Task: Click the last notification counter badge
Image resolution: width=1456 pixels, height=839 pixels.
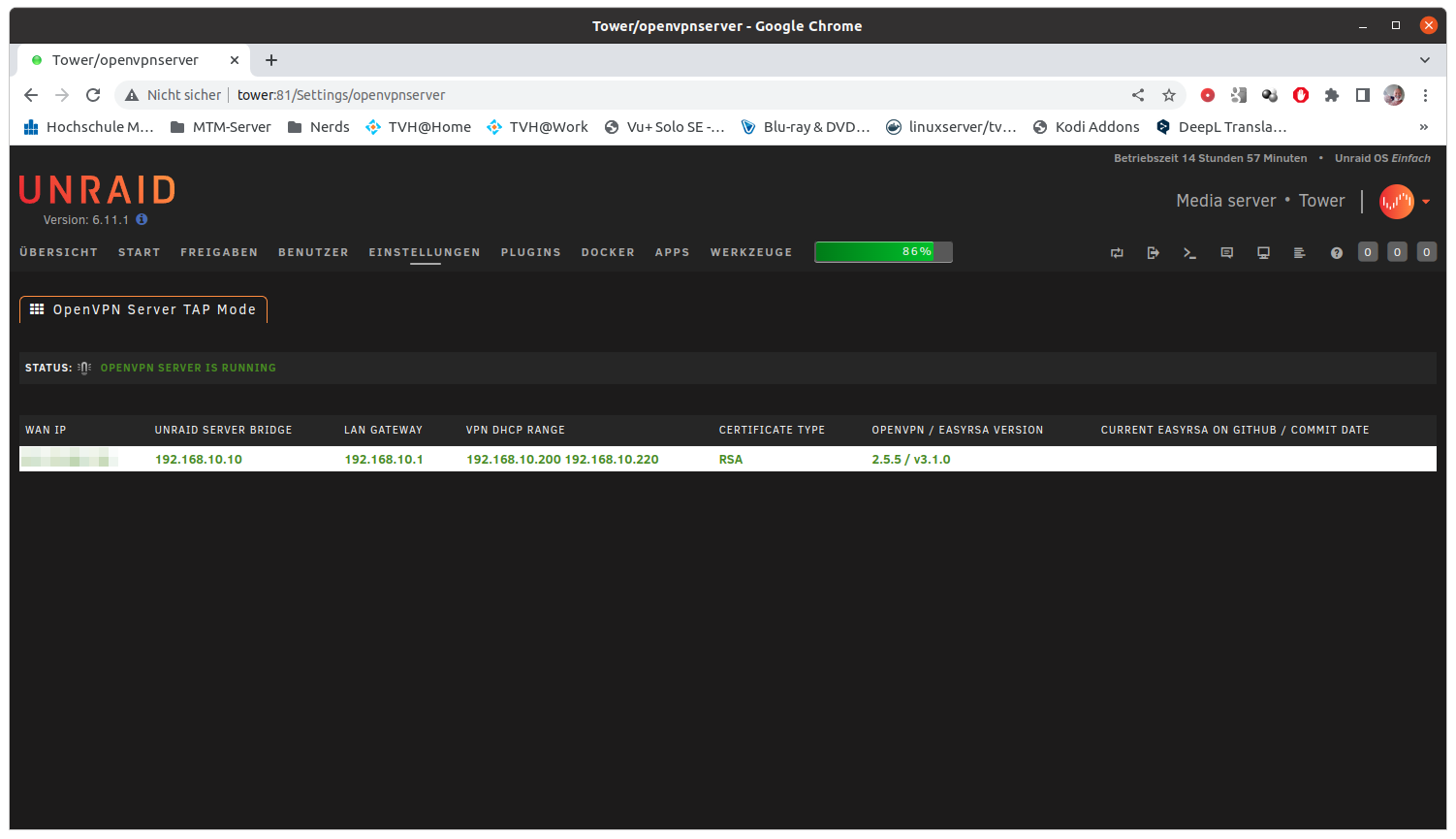Action: [1426, 252]
